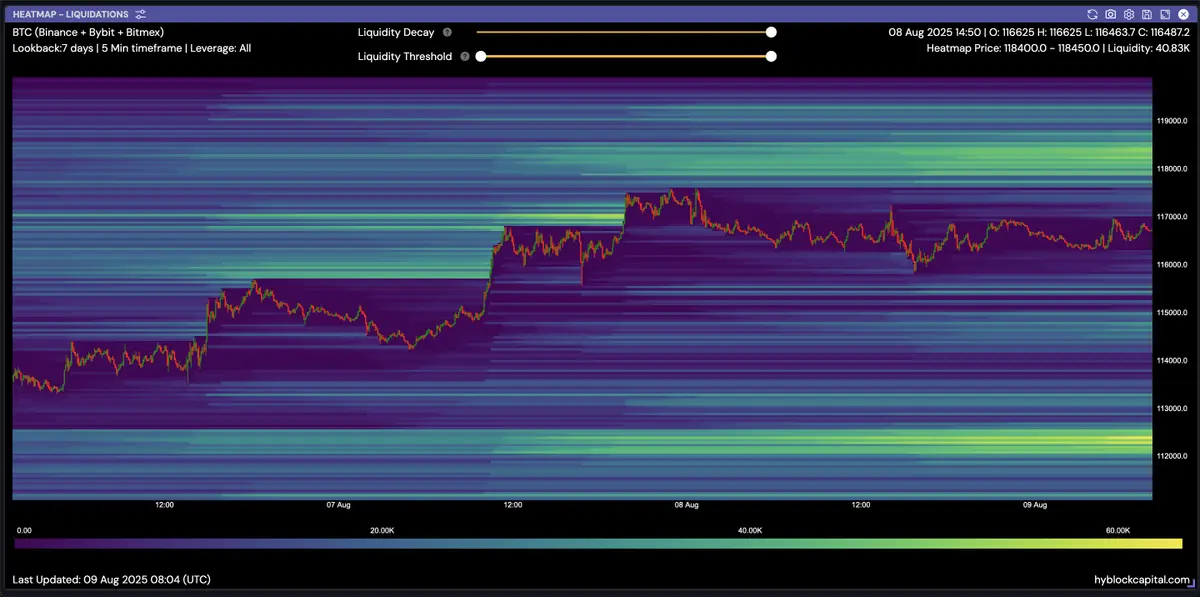
Task: Close the heatmap liquidations panel
Action: click(1183, 14)
